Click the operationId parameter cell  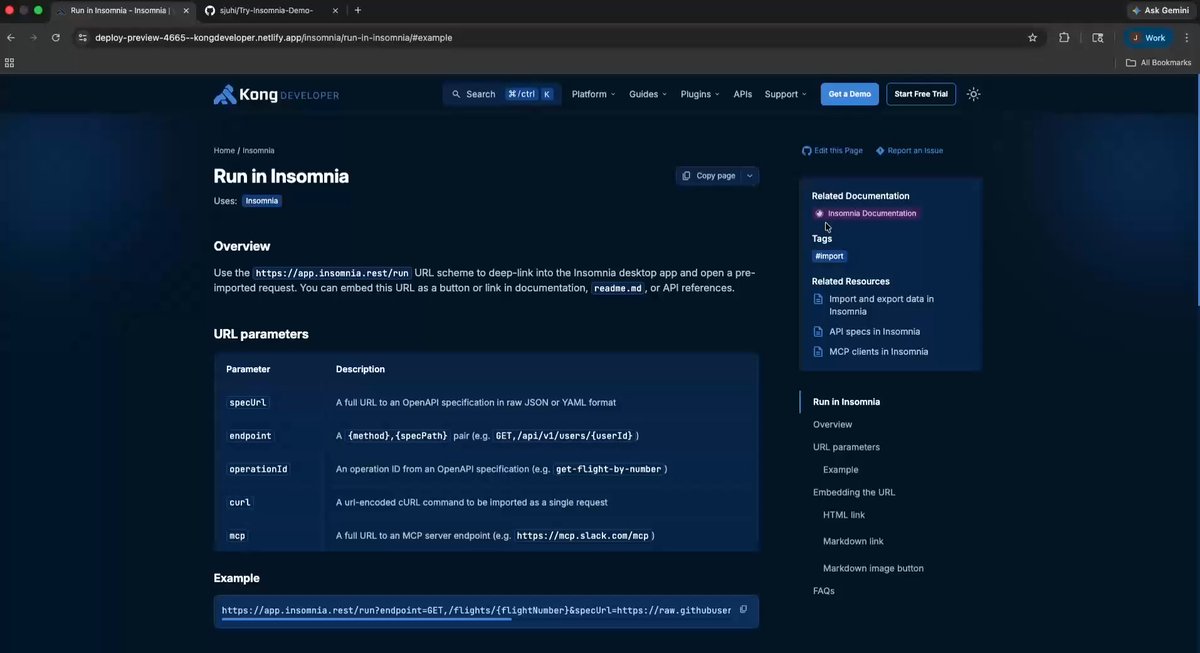(258, 469)
